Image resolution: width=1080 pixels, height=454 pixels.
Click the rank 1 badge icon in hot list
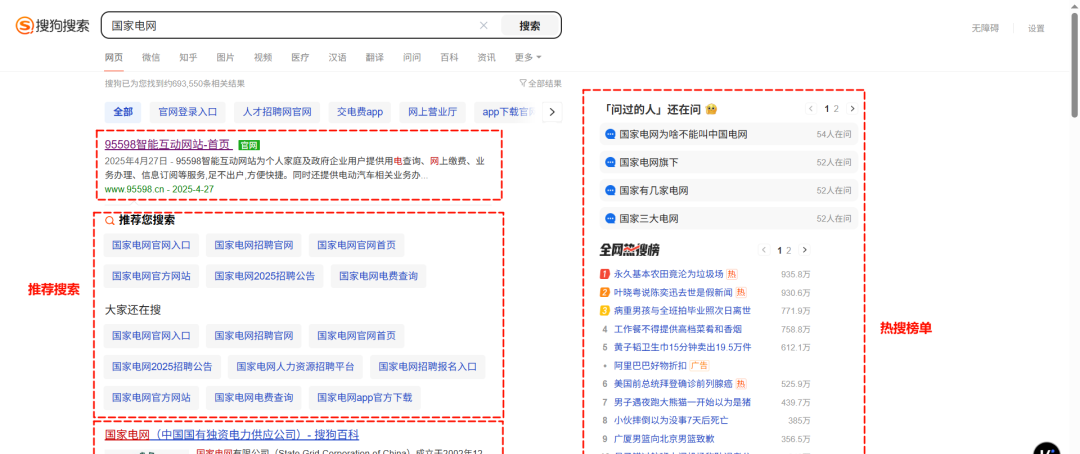(605, 274)
